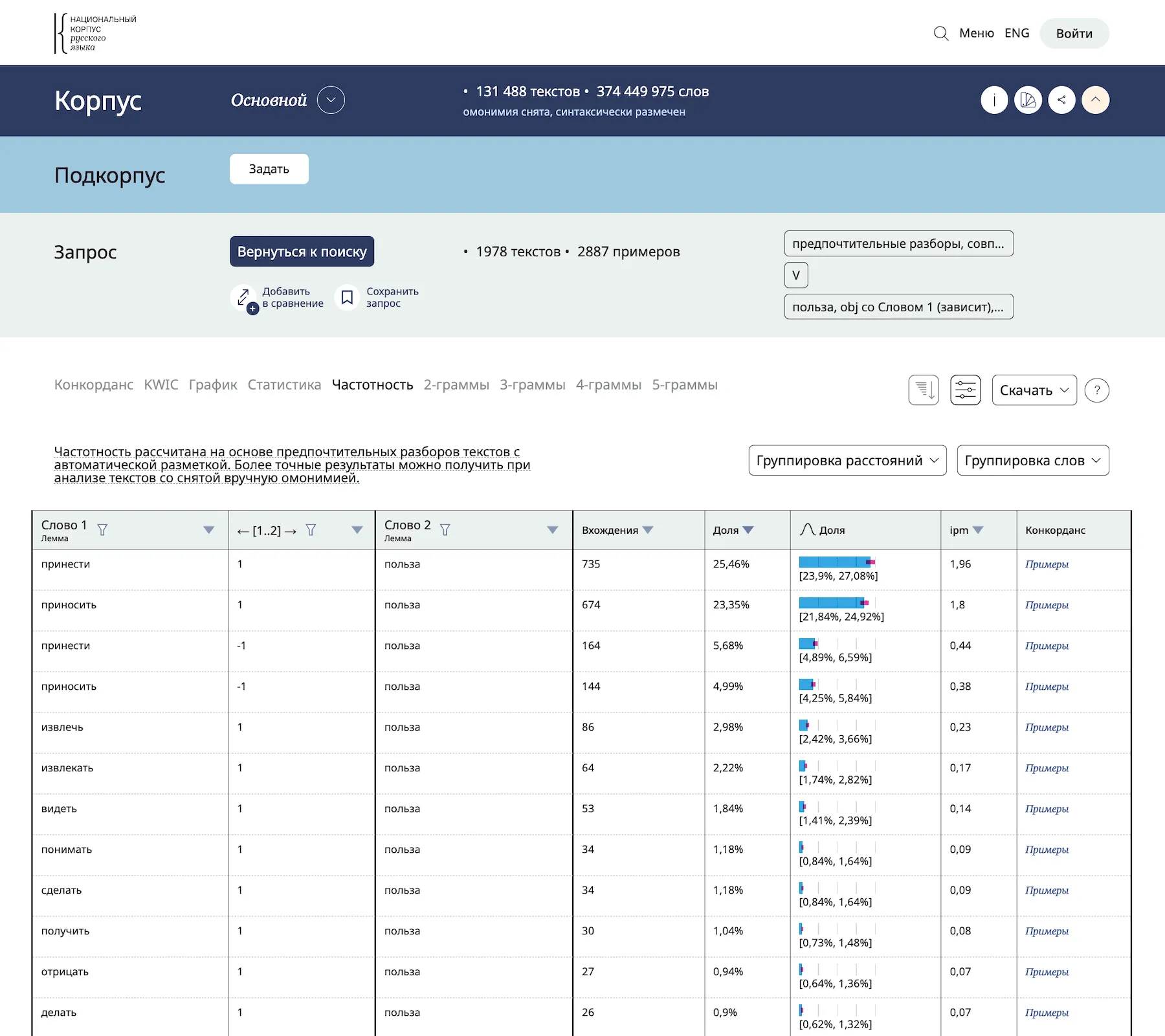
Task: Sort by Доля column arrow
Action: tap(748, 530)
